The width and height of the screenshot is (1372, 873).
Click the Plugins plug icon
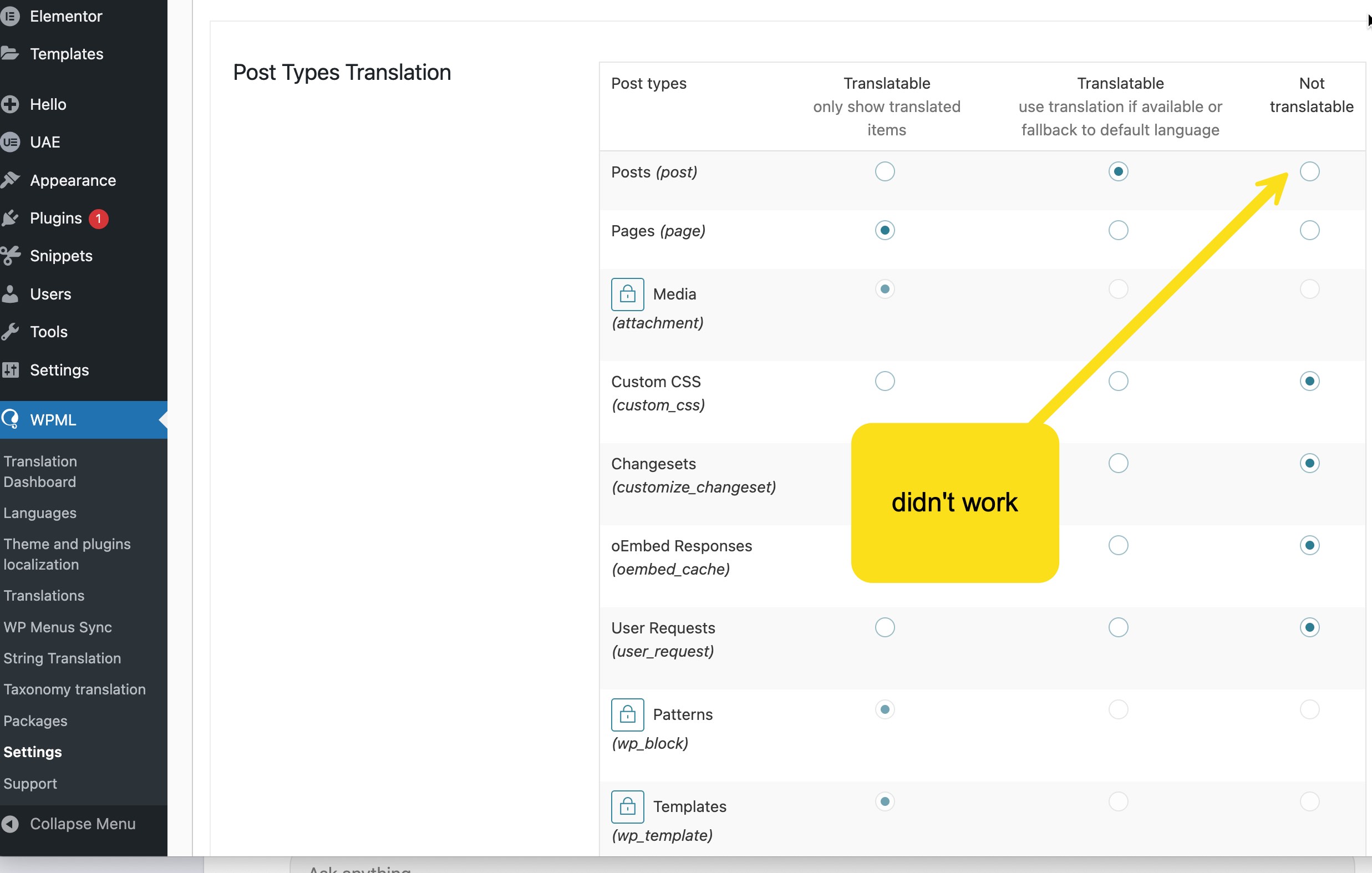pyautogui.click(x=9, y=217)
